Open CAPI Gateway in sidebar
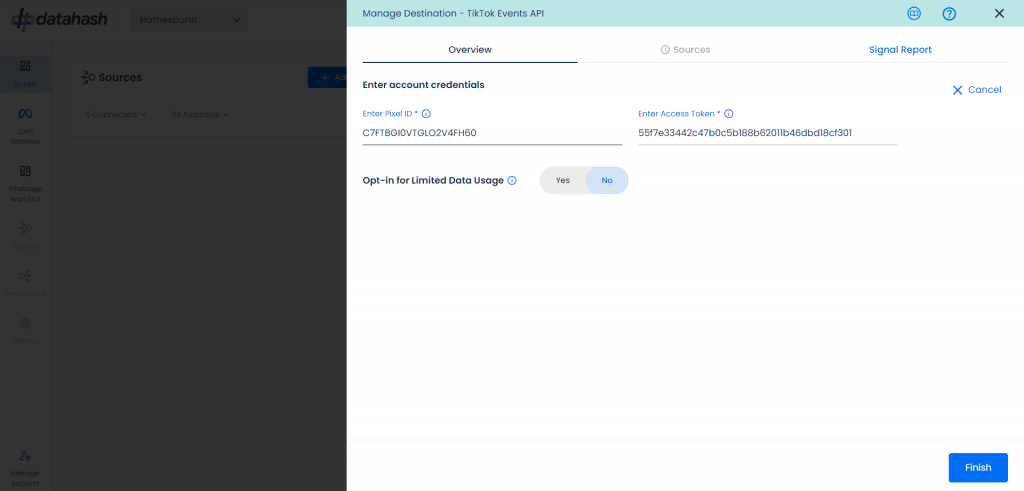1024x491 pixels. [x=25, y=127]
